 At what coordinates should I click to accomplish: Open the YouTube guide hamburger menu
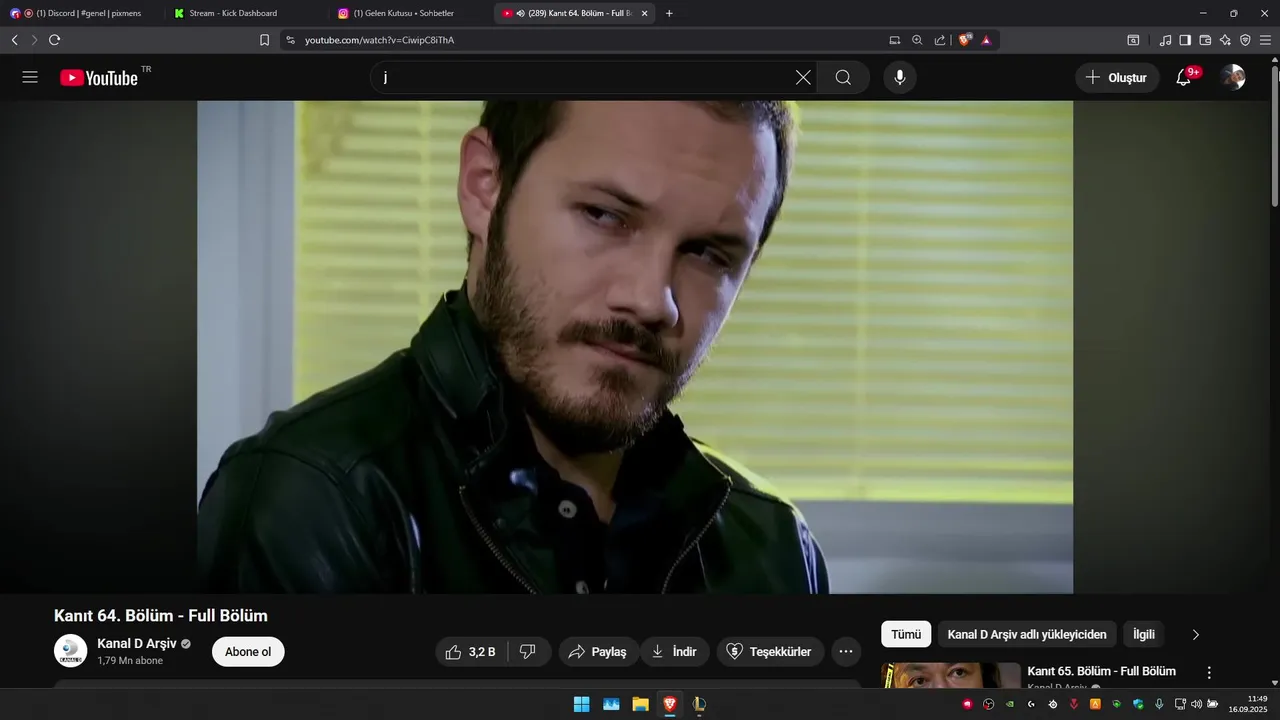coord(30,77)
